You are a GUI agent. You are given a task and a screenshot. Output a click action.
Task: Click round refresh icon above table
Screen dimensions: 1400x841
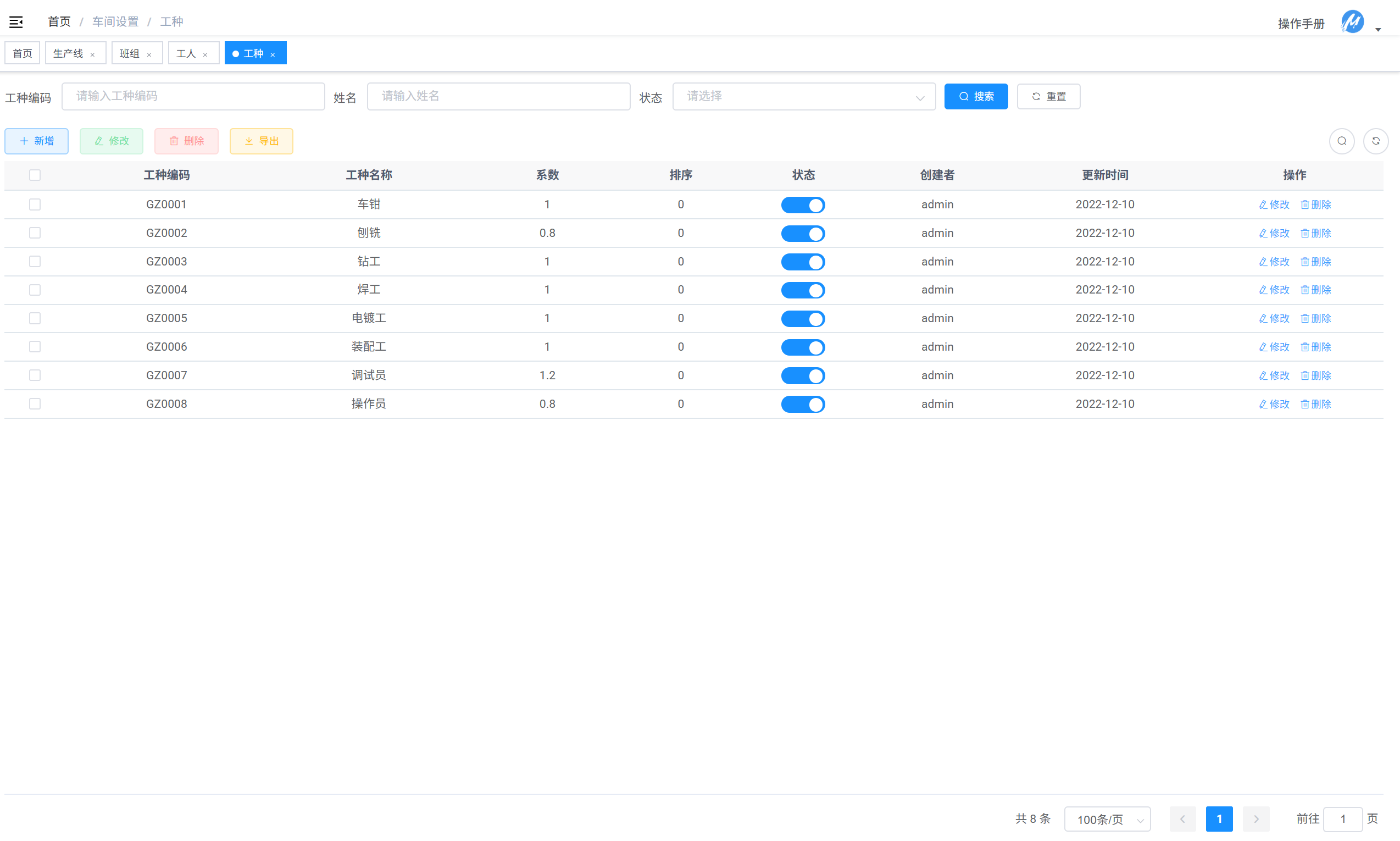(1375, 141)
